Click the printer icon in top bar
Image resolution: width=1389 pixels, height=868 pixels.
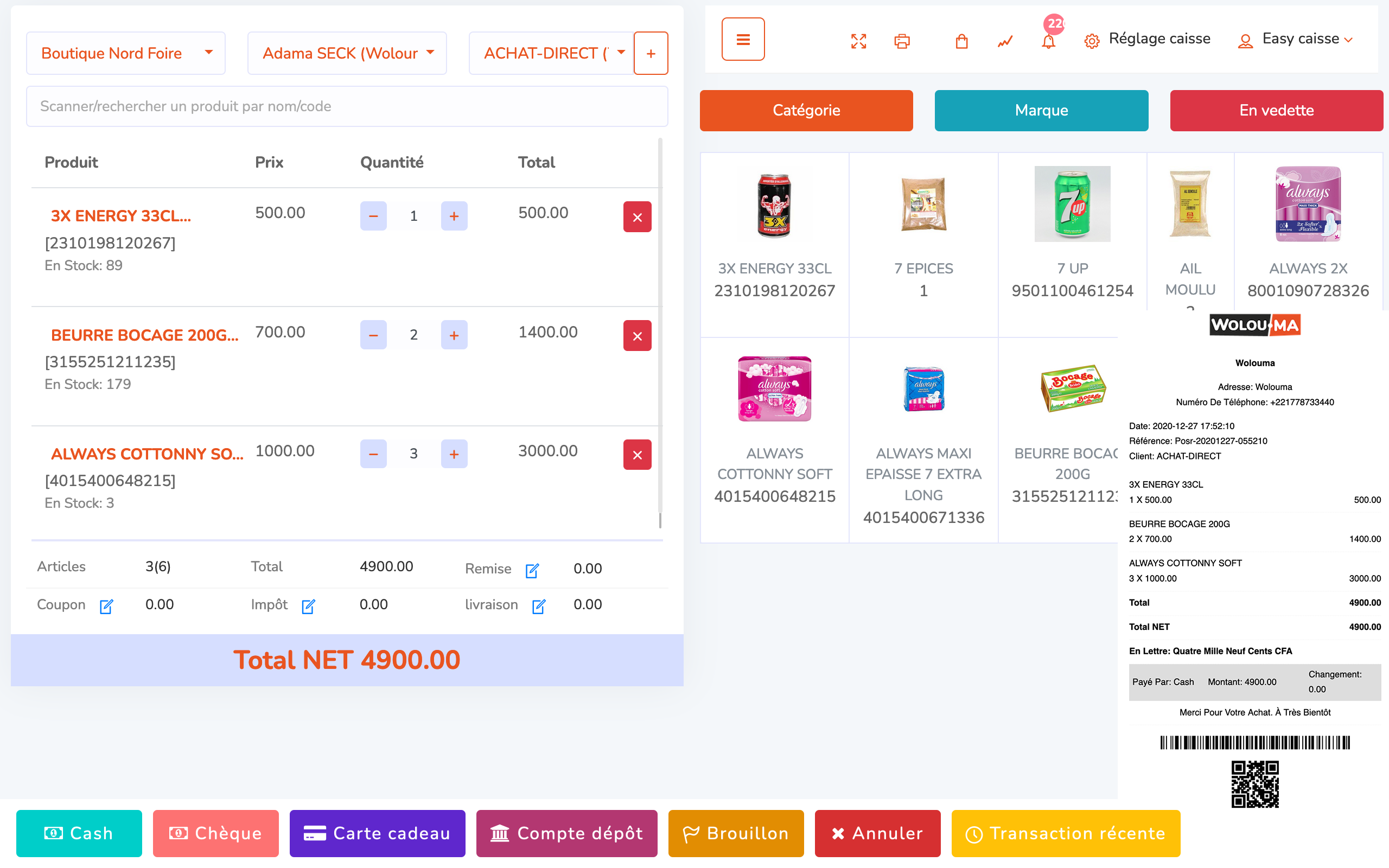coord(902,41)
